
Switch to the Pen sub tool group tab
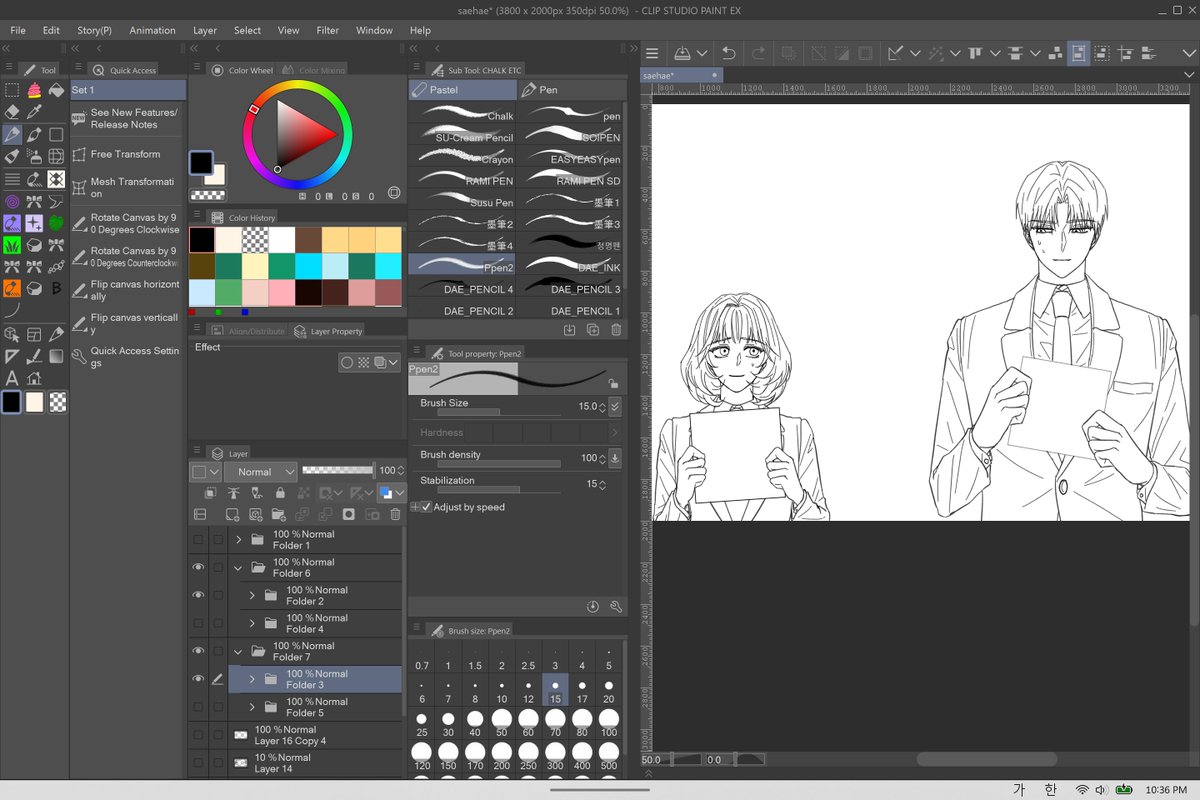(572, 90)
